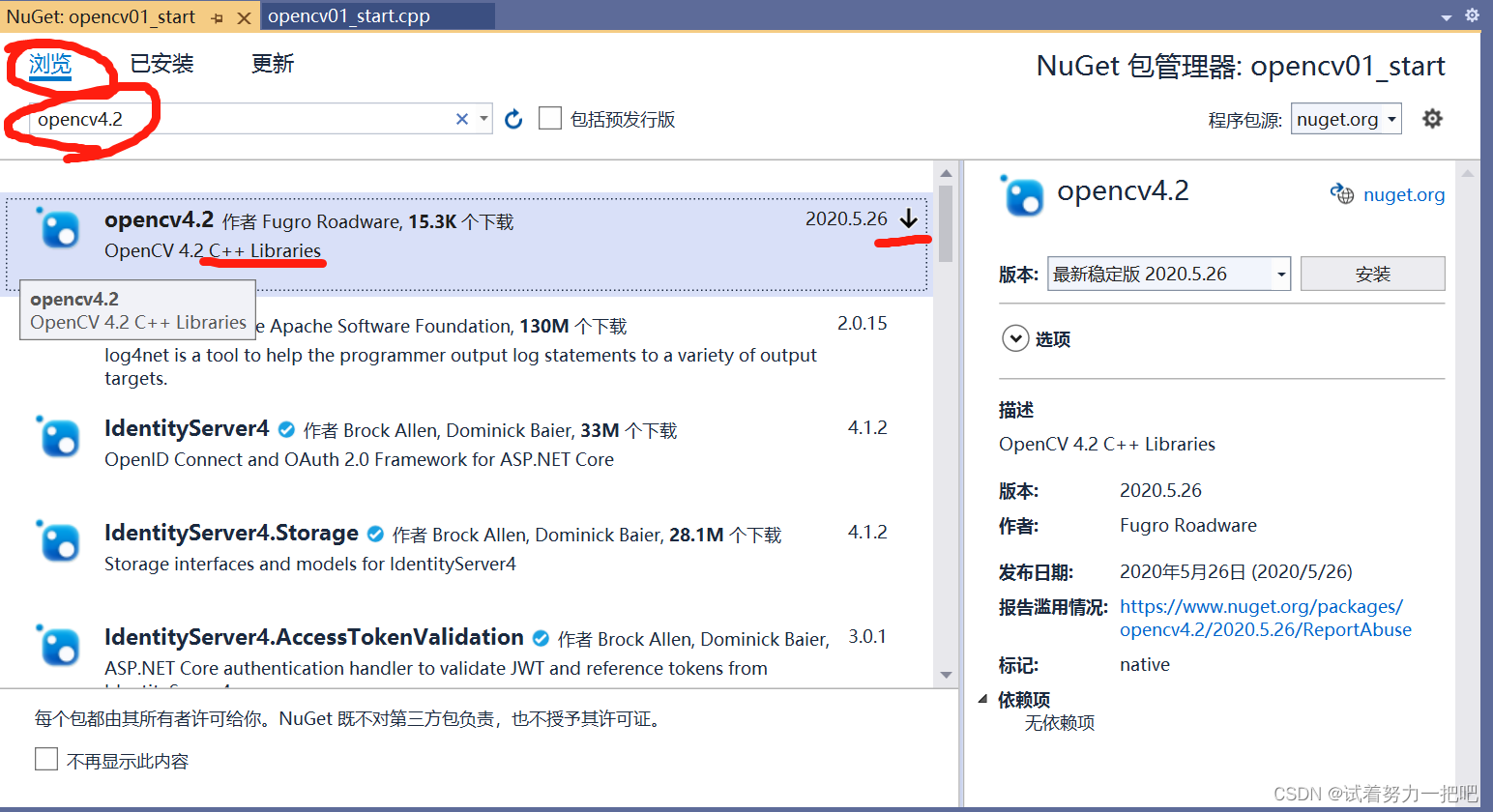1493x812 pixels.
Task: Enable 包括预发行版 checkbox
Action: [x=550, y=118]
